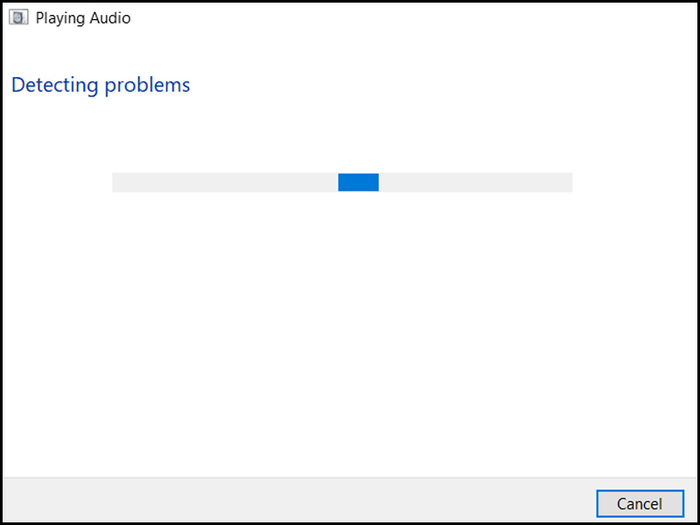Click the word Detecting in the heading
This screenshot has width=700, height=525.
tap(54, 85)
